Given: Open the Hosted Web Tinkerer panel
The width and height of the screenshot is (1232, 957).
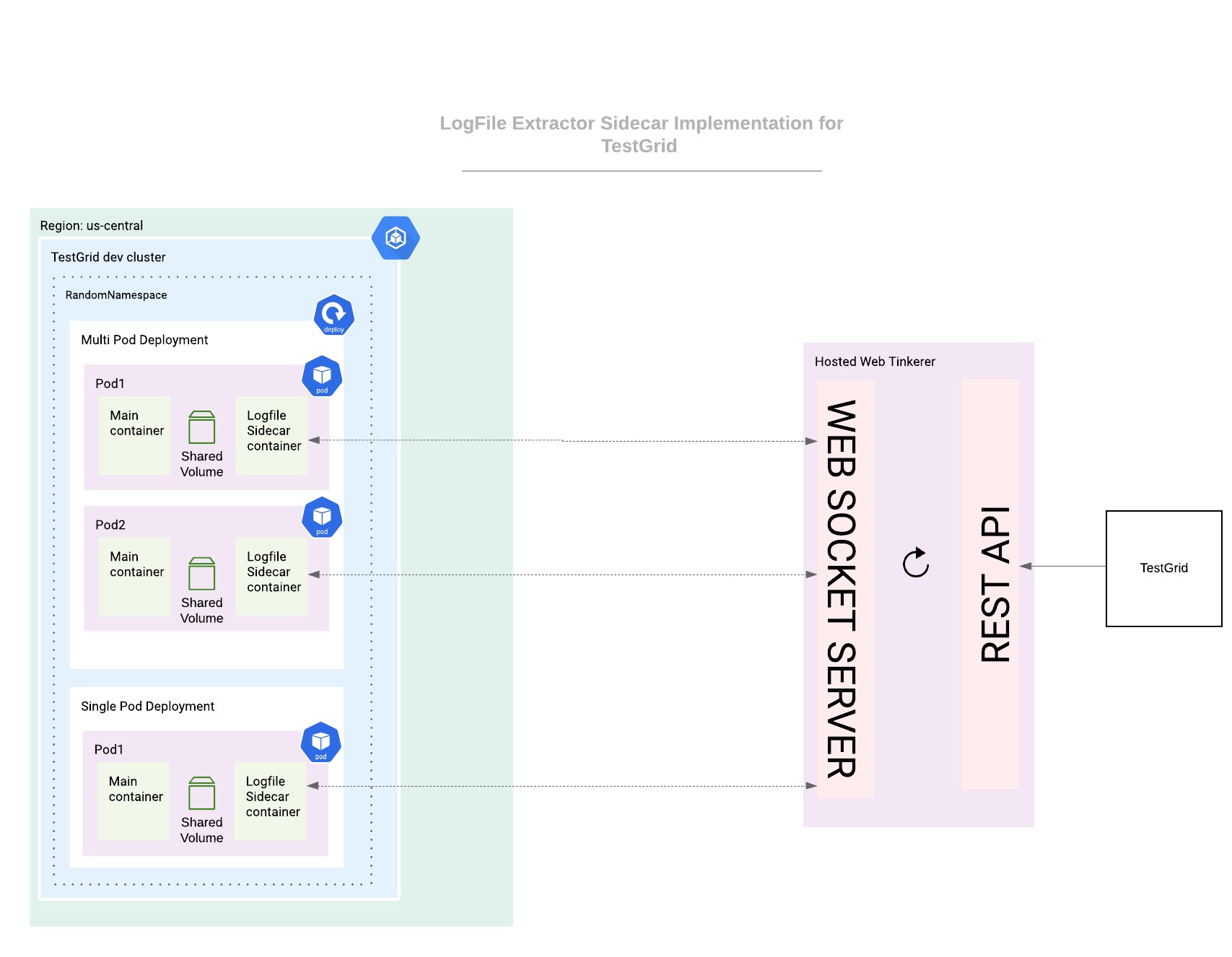Looking at the screenshot, I should (875, 362).
